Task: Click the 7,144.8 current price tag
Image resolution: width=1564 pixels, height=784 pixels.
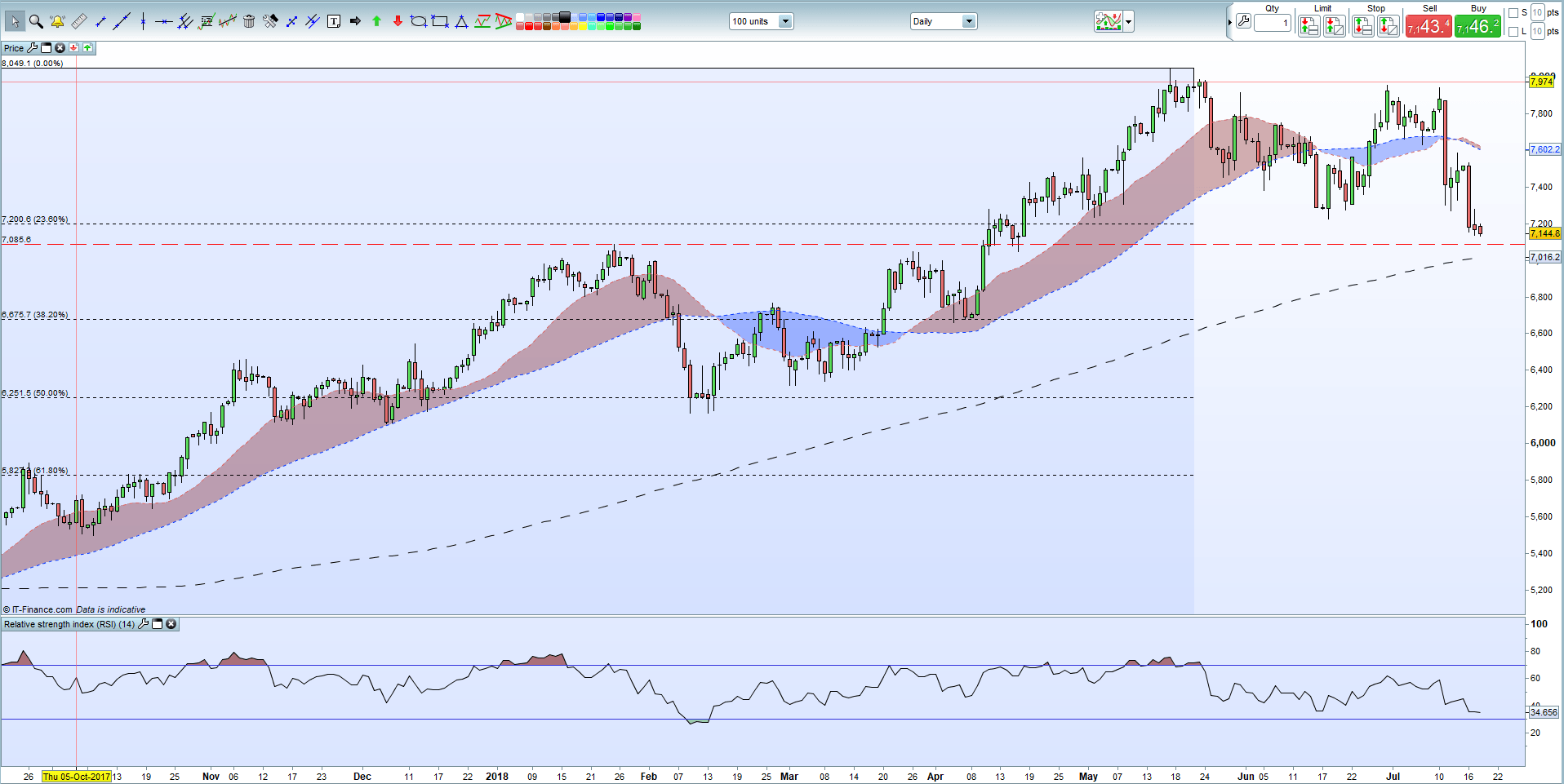Action: [1545, 233]
